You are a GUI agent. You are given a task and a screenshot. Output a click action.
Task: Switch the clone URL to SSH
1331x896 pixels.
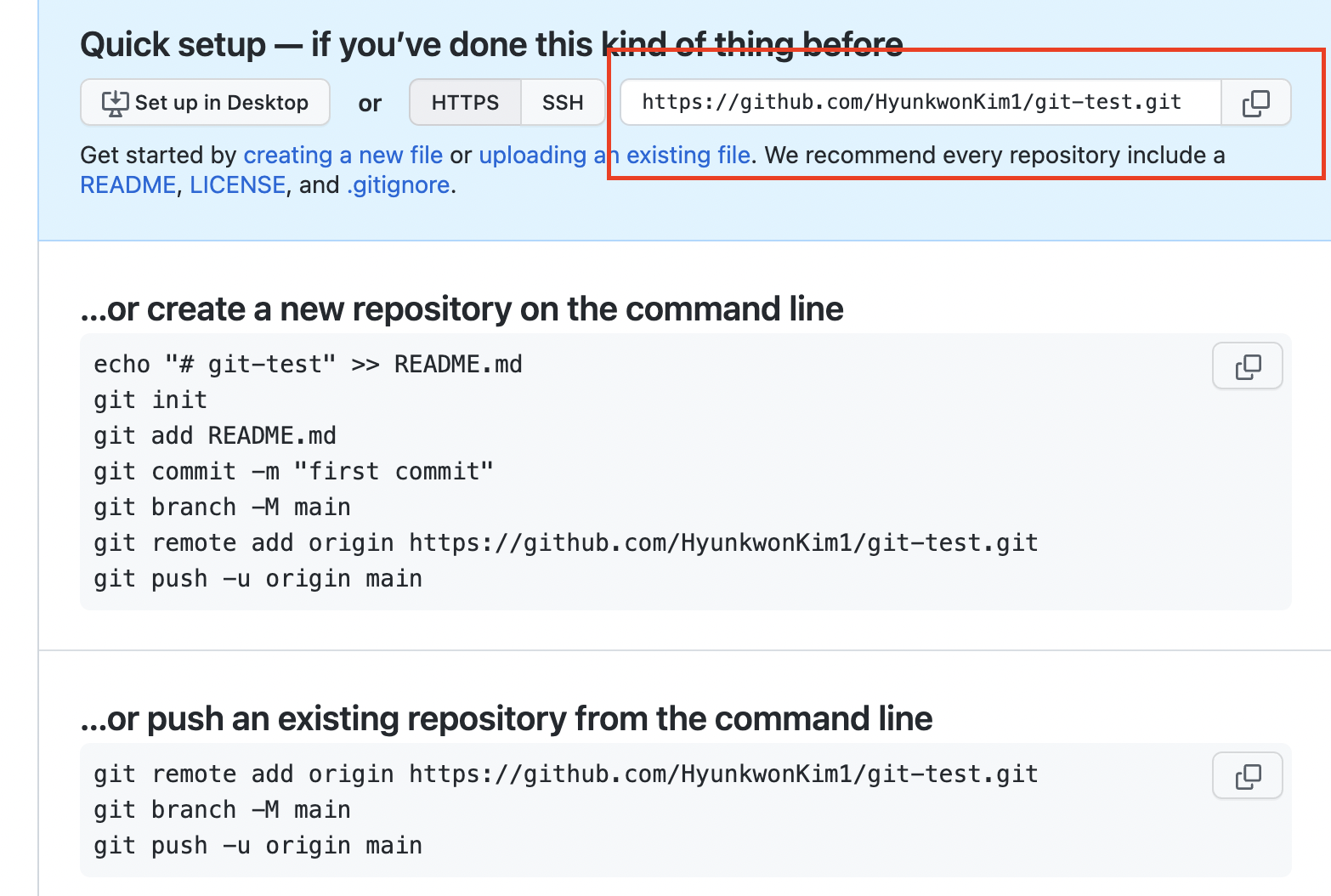563,103
